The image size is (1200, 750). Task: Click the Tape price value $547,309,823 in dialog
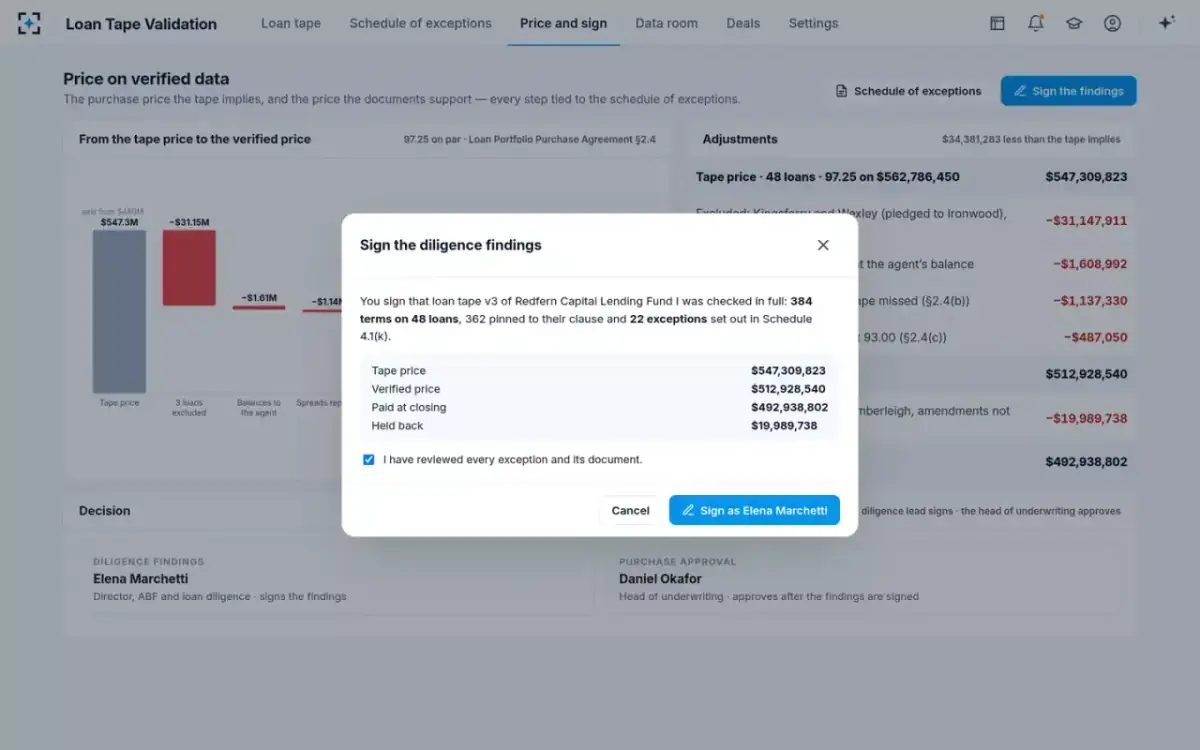pos(788,371)
